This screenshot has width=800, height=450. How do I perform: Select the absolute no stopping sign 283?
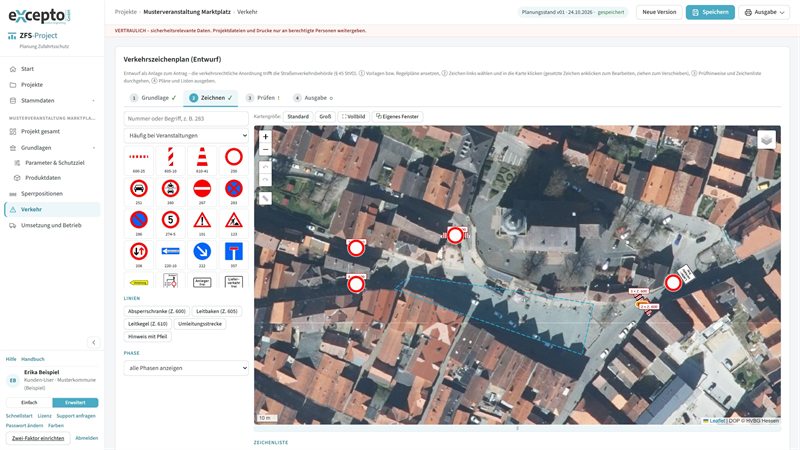click(x=234, y=192)
